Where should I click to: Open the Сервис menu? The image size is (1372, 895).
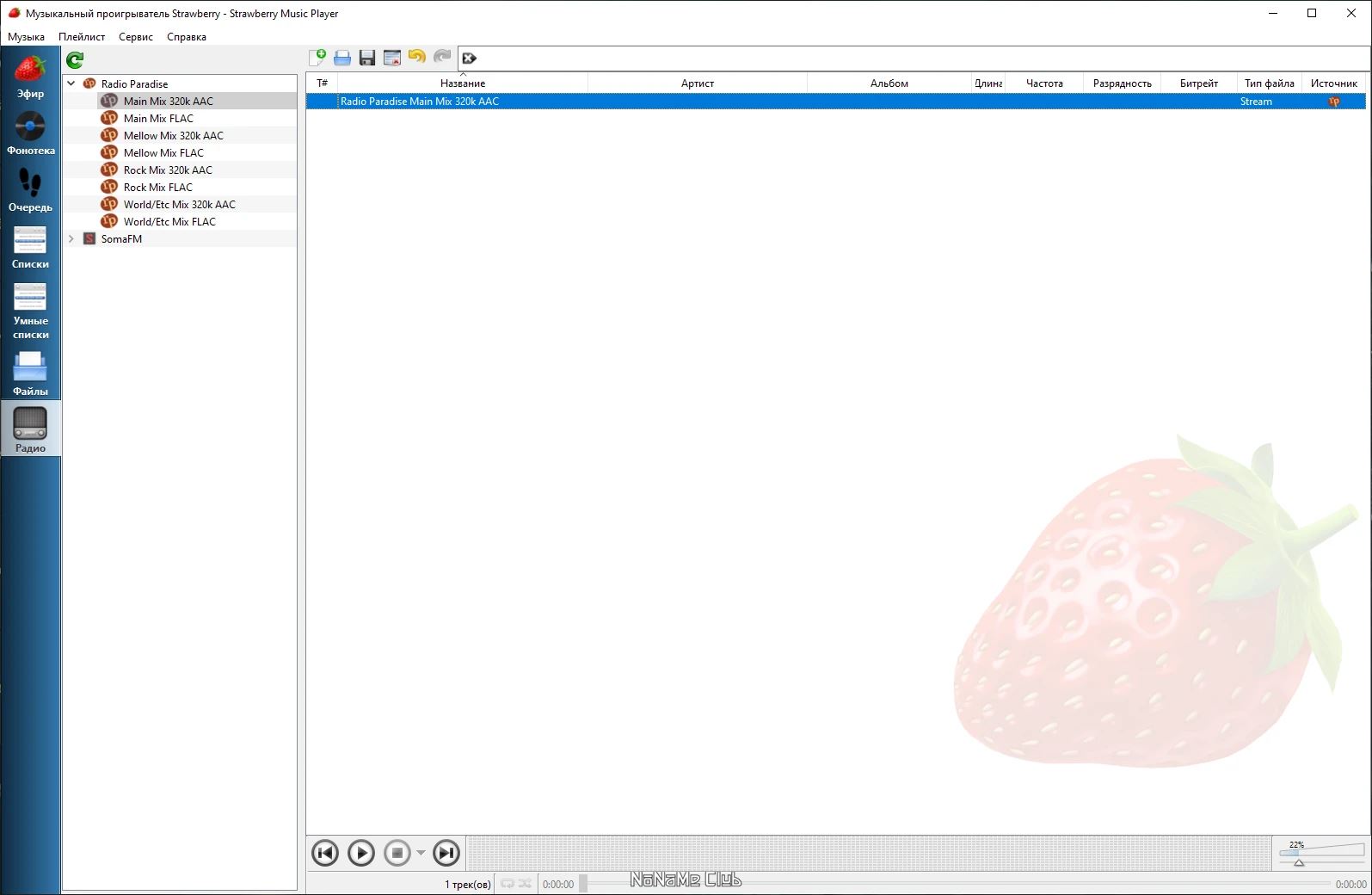[136, 37]
